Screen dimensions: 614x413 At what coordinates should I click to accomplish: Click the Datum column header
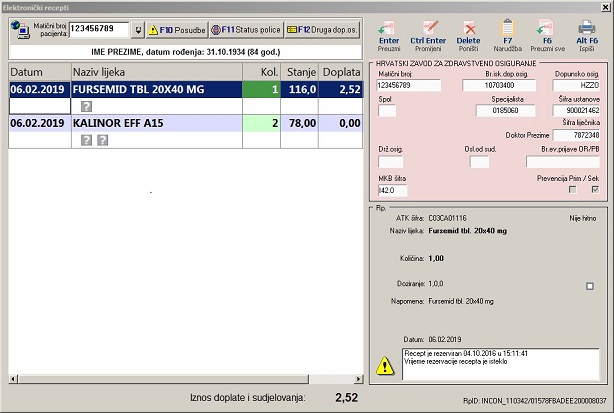coord(40,72)
